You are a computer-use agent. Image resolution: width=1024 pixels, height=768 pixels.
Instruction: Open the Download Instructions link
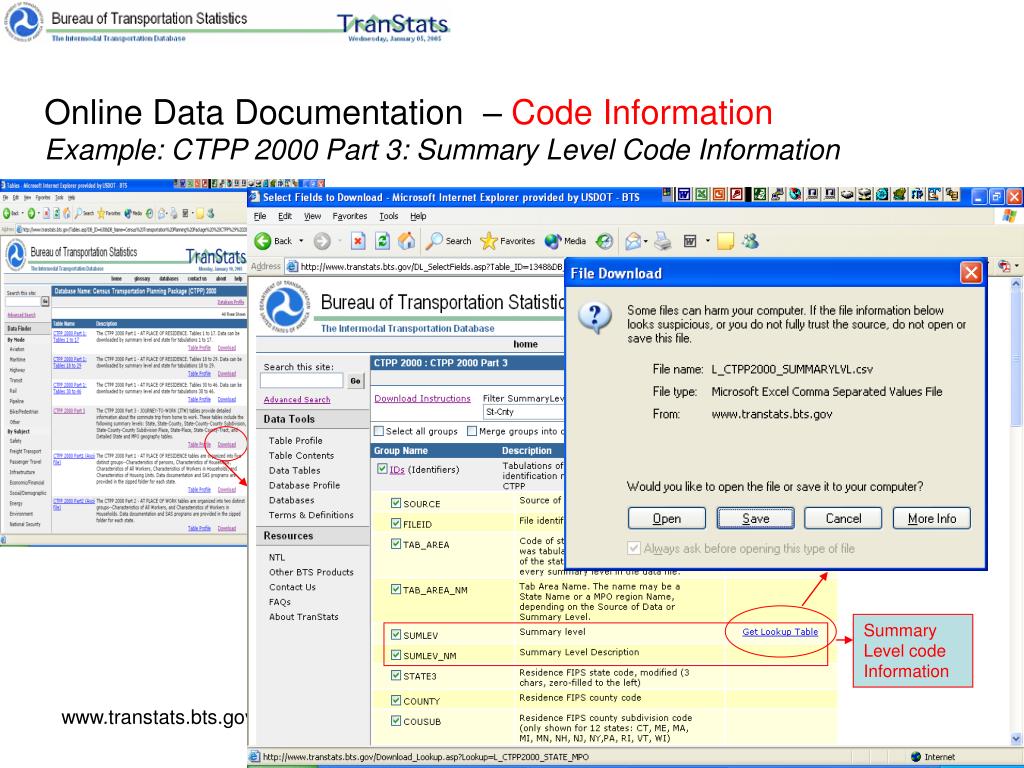tap(423, 398)
